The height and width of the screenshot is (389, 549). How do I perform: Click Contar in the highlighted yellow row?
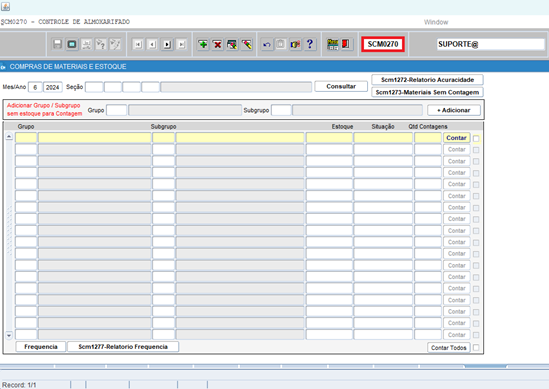[x=456, y=138]
